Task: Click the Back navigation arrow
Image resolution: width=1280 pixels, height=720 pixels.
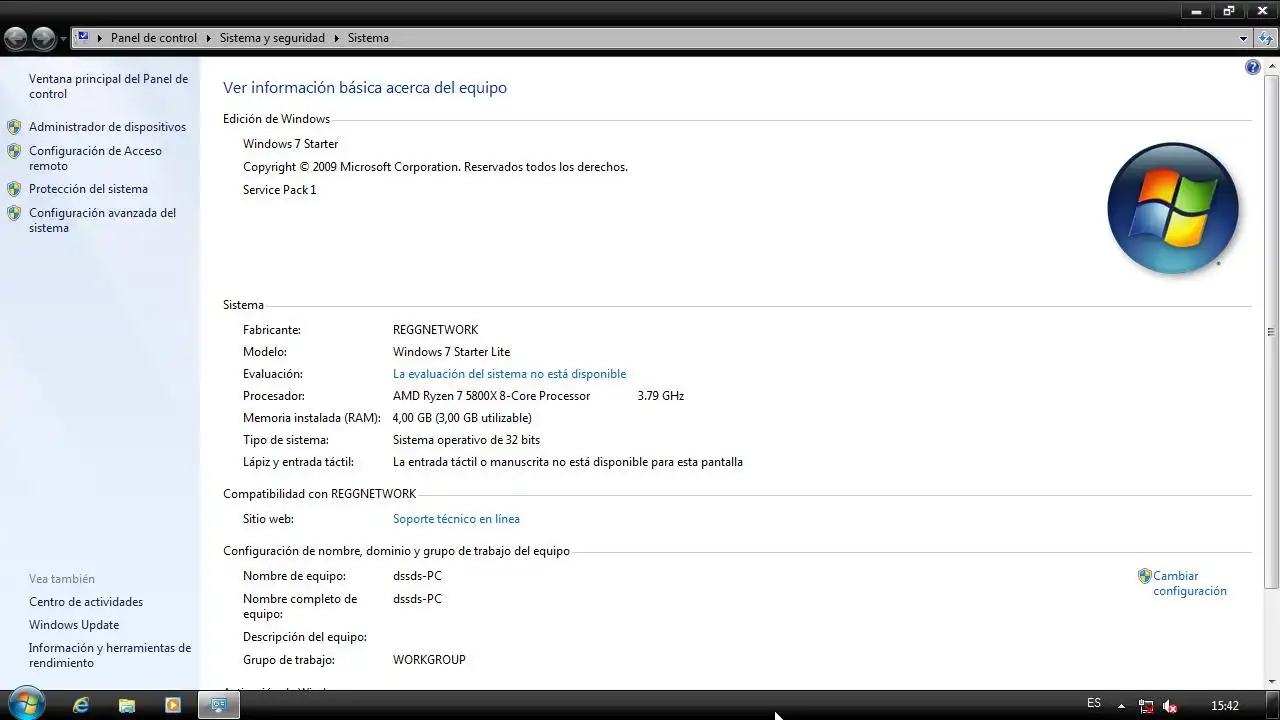Action: point(16,38)
